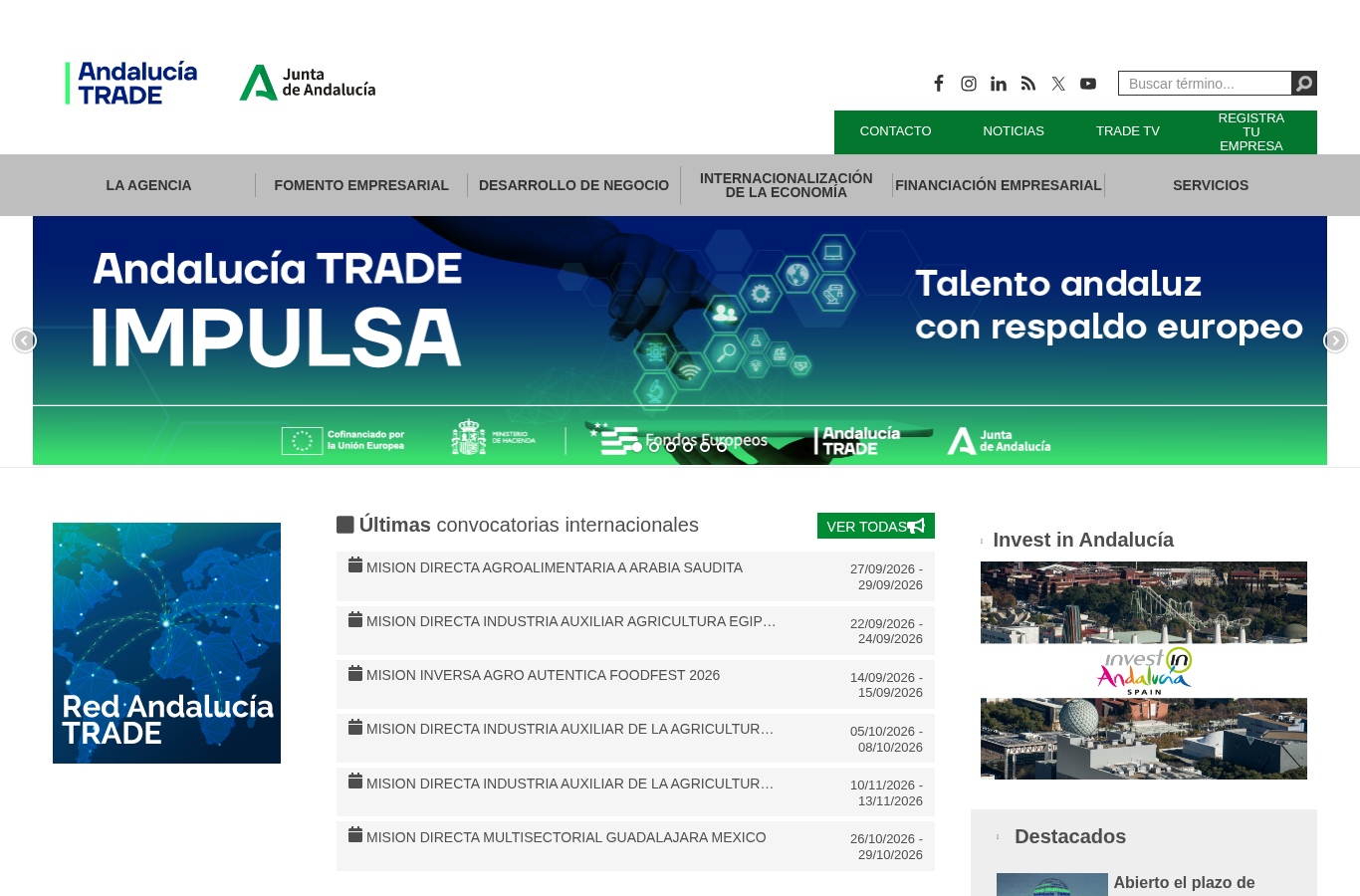The height and width of the screenshot is (896, 1360).
Task: Open the Facebook social icon
Action: [938, 84]
